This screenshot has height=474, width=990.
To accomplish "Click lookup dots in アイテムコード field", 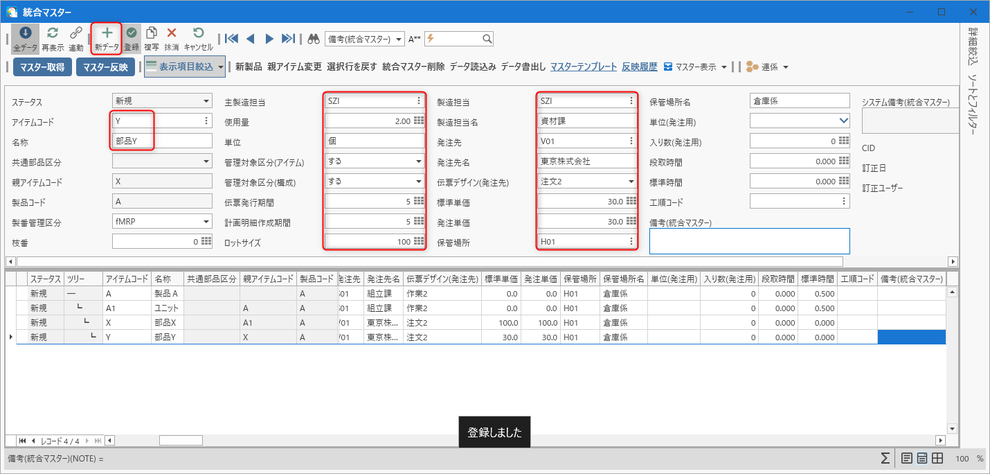I will [206, 121].
